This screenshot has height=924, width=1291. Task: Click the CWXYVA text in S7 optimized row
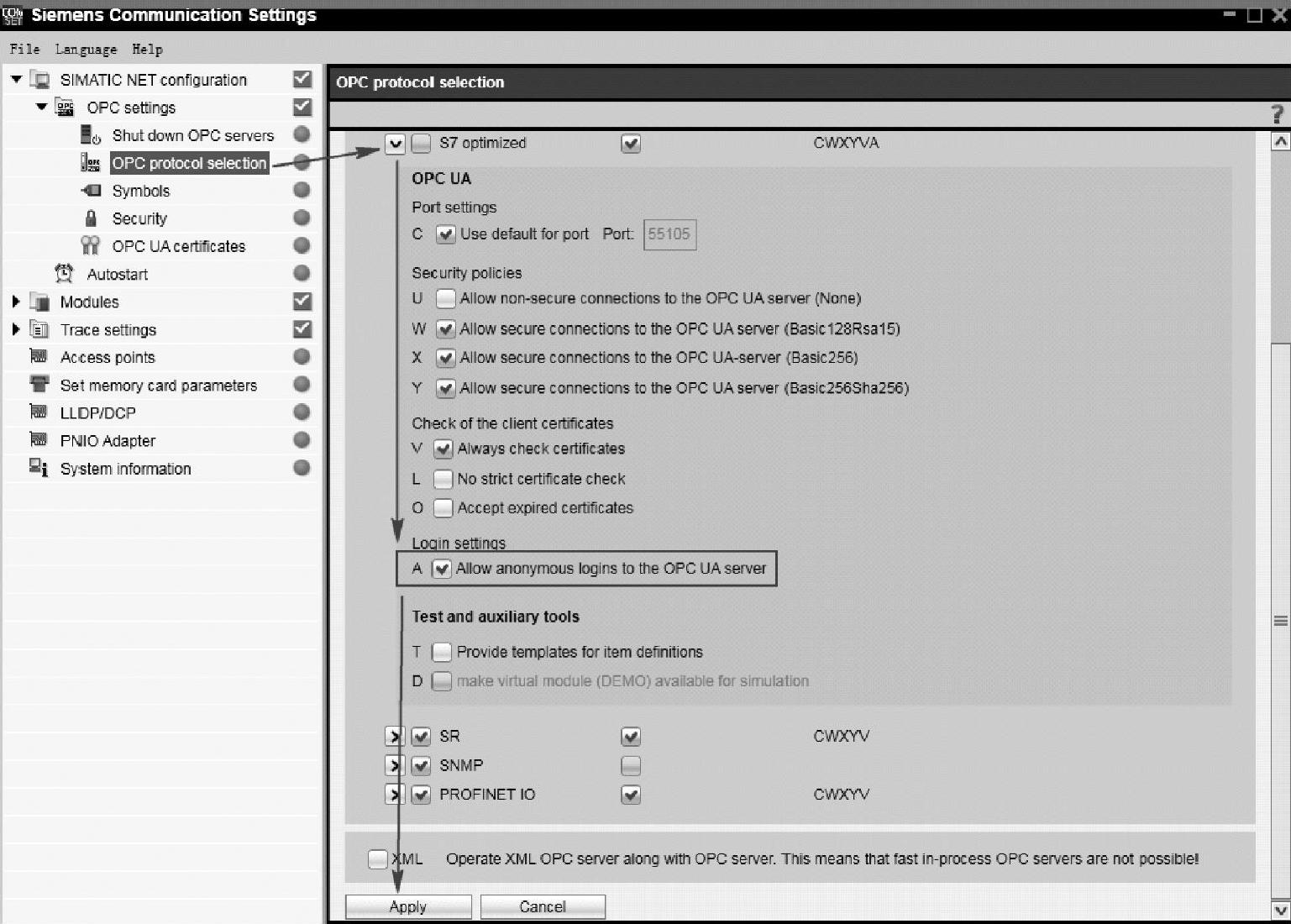point(846,143)
